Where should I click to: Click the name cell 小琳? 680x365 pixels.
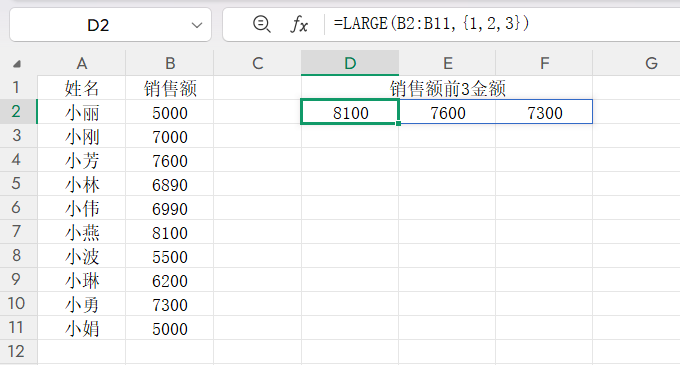82,280
